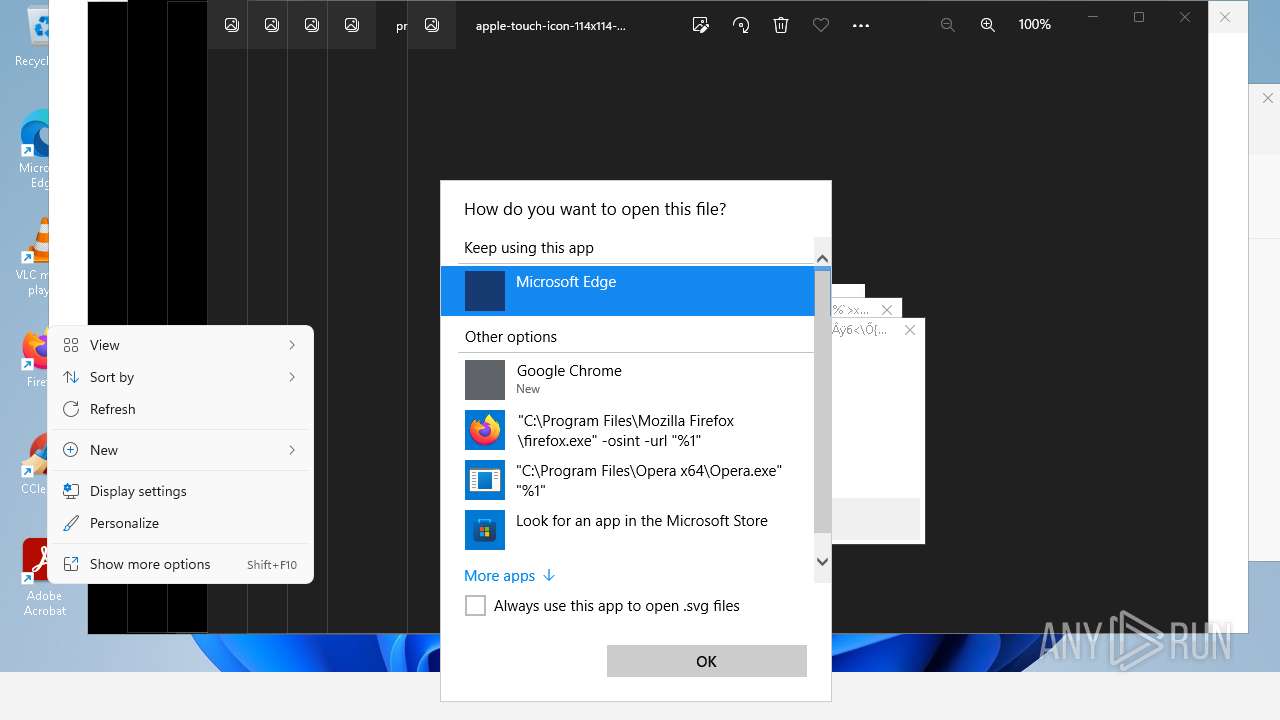Open the Sort by submenu

181,377
